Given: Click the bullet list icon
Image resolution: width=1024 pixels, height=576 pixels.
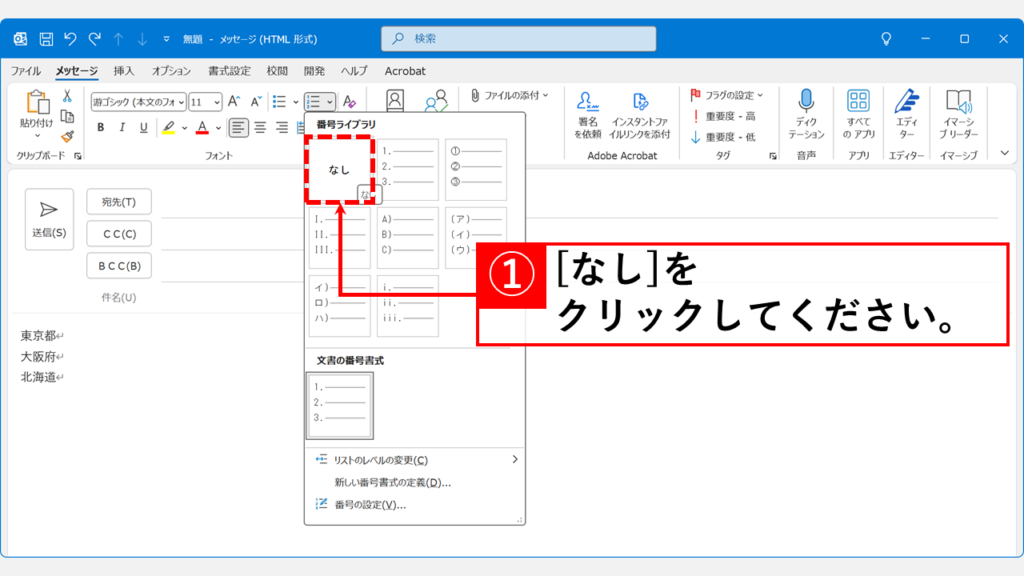Looking at the screenshot, I should (x=280, y=101).
